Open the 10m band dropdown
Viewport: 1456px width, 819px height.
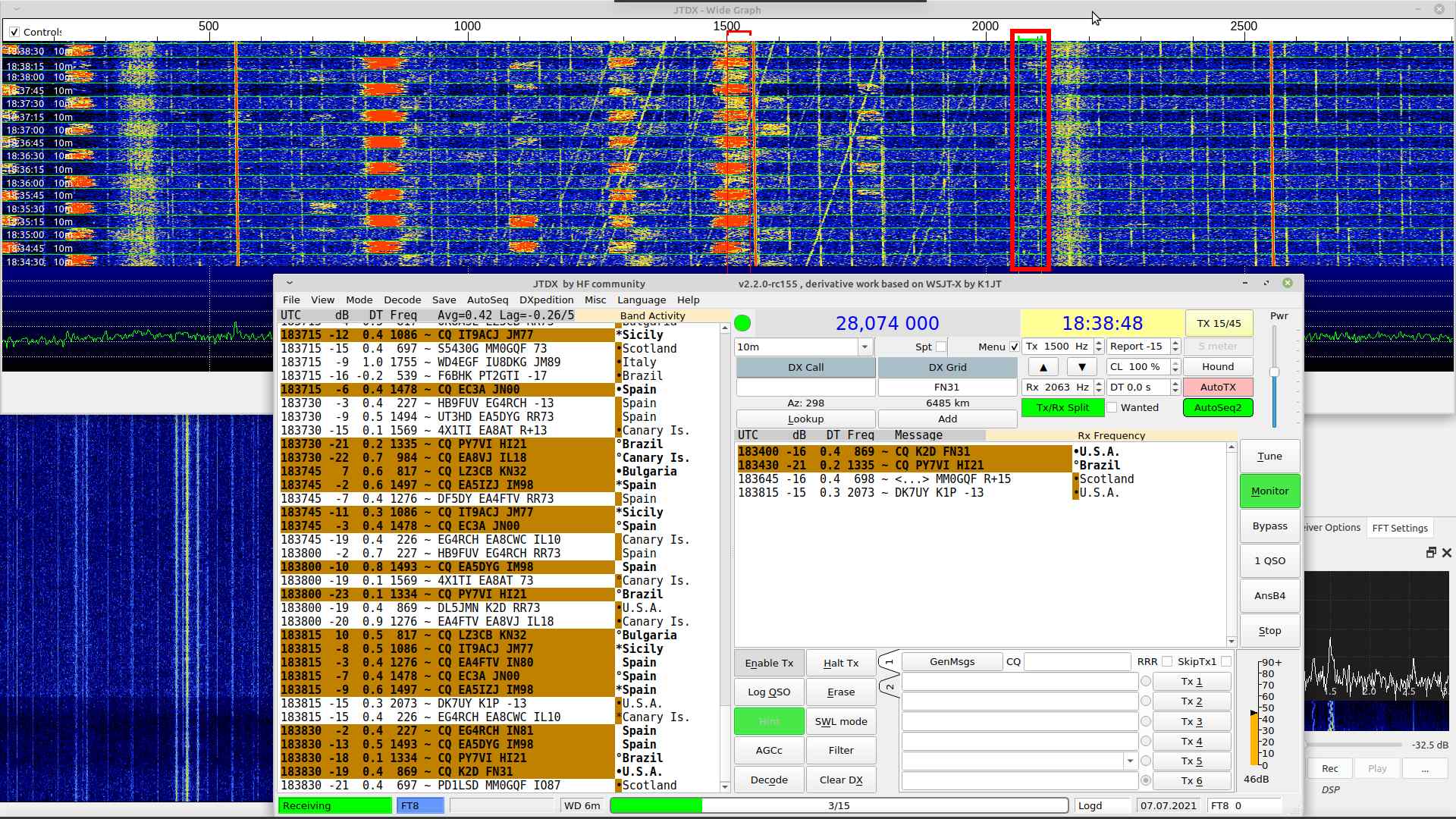pos(864,347)
